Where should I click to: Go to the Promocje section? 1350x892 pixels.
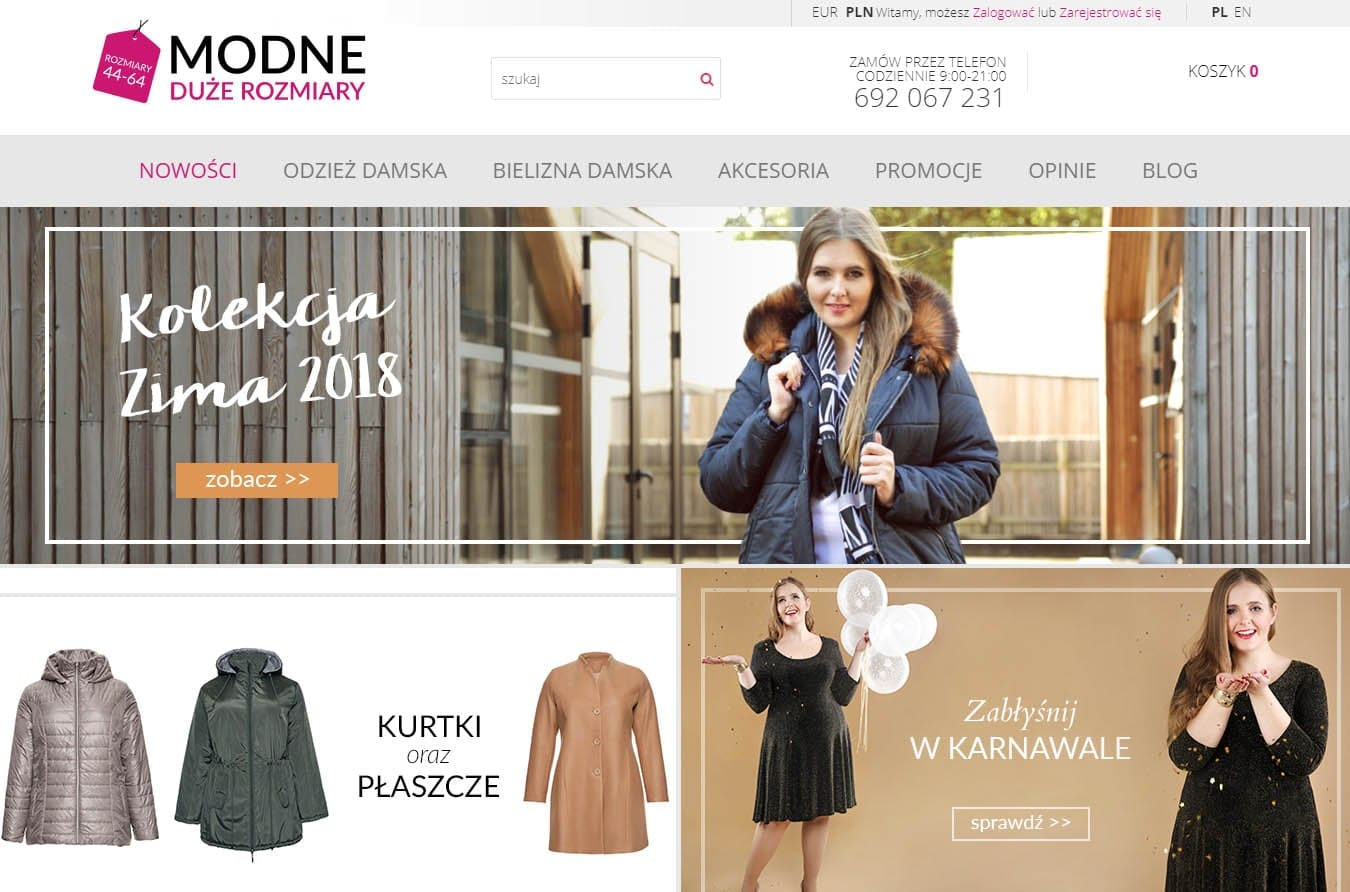(928, 171)
